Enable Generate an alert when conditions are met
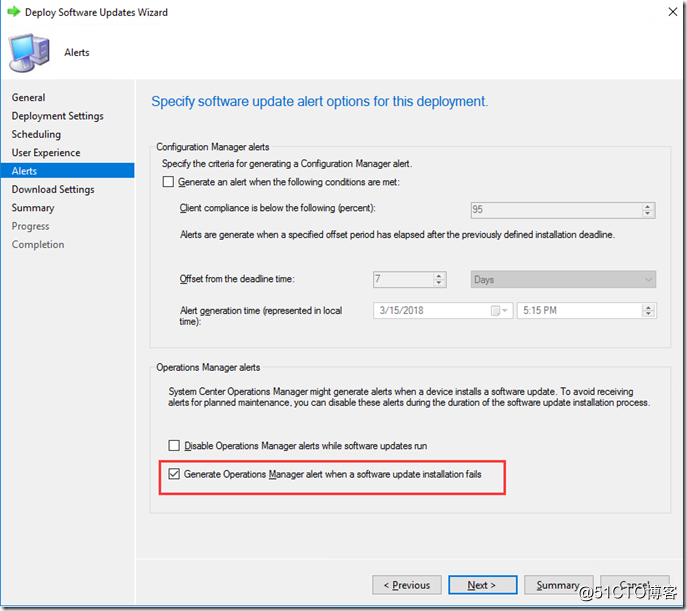This screenshot has width=687, height=611. 168,182
